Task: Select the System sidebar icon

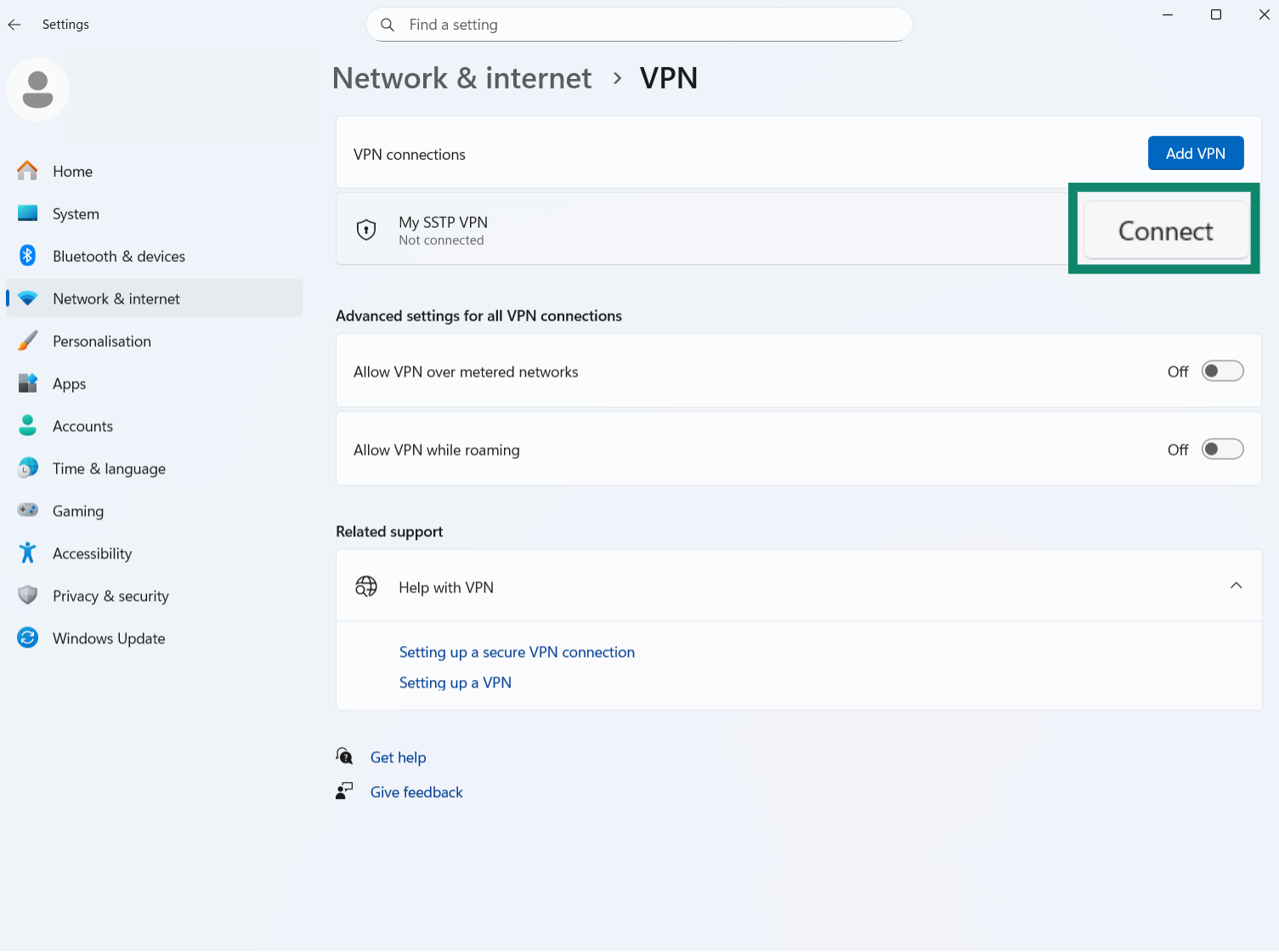Action: (x=28, y=213)
